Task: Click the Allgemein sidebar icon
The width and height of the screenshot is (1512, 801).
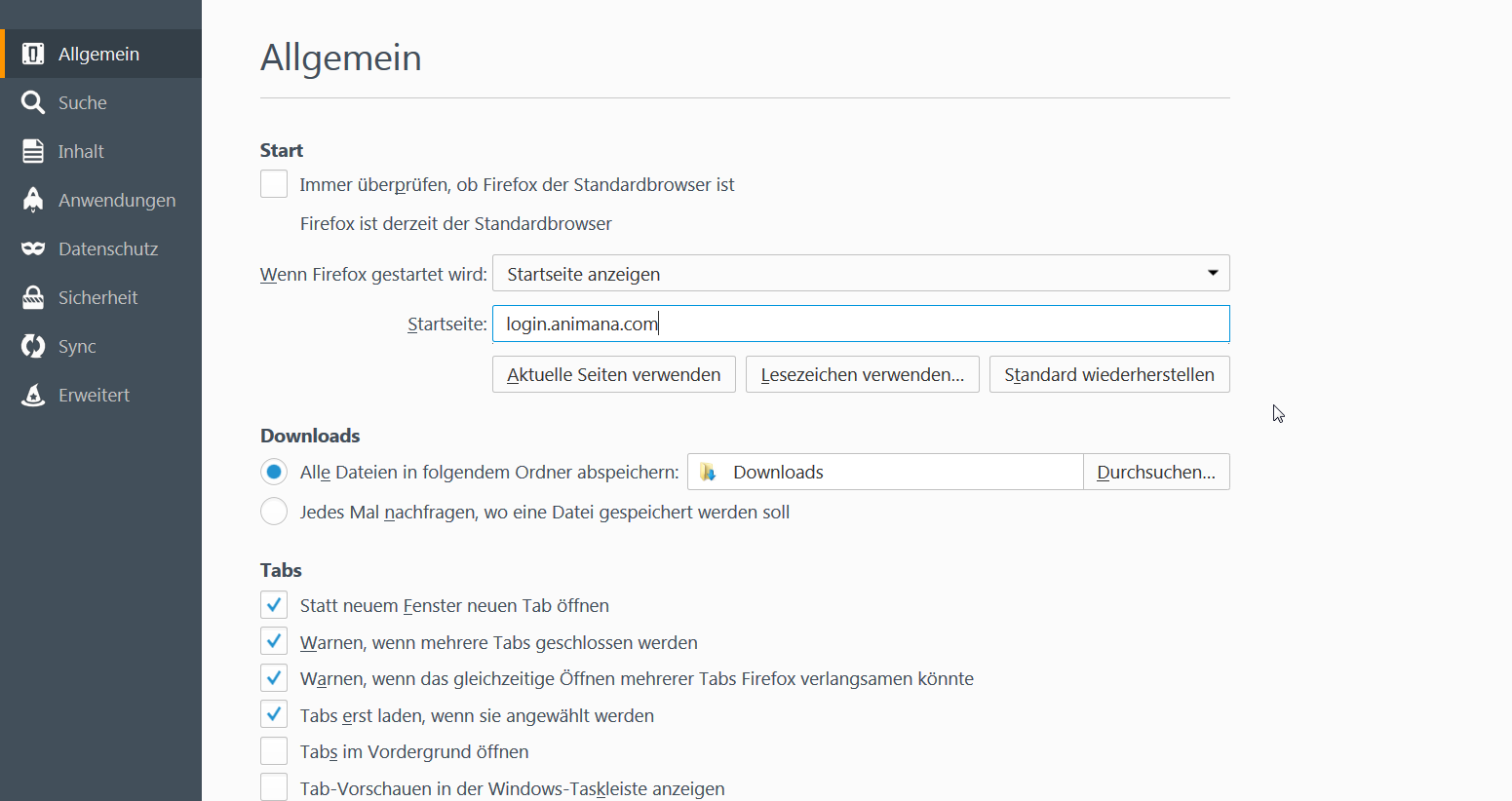Action: click(33, 54)
